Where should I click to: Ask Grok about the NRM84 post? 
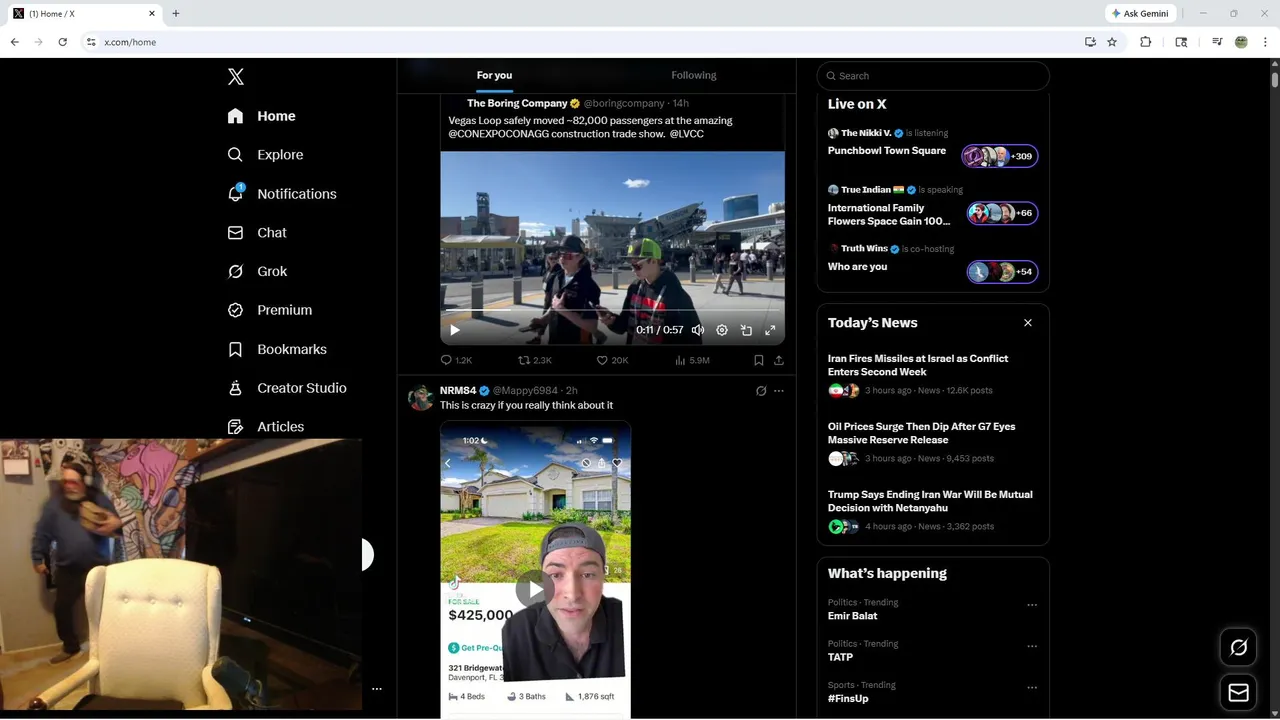click(x=761, y=391)
